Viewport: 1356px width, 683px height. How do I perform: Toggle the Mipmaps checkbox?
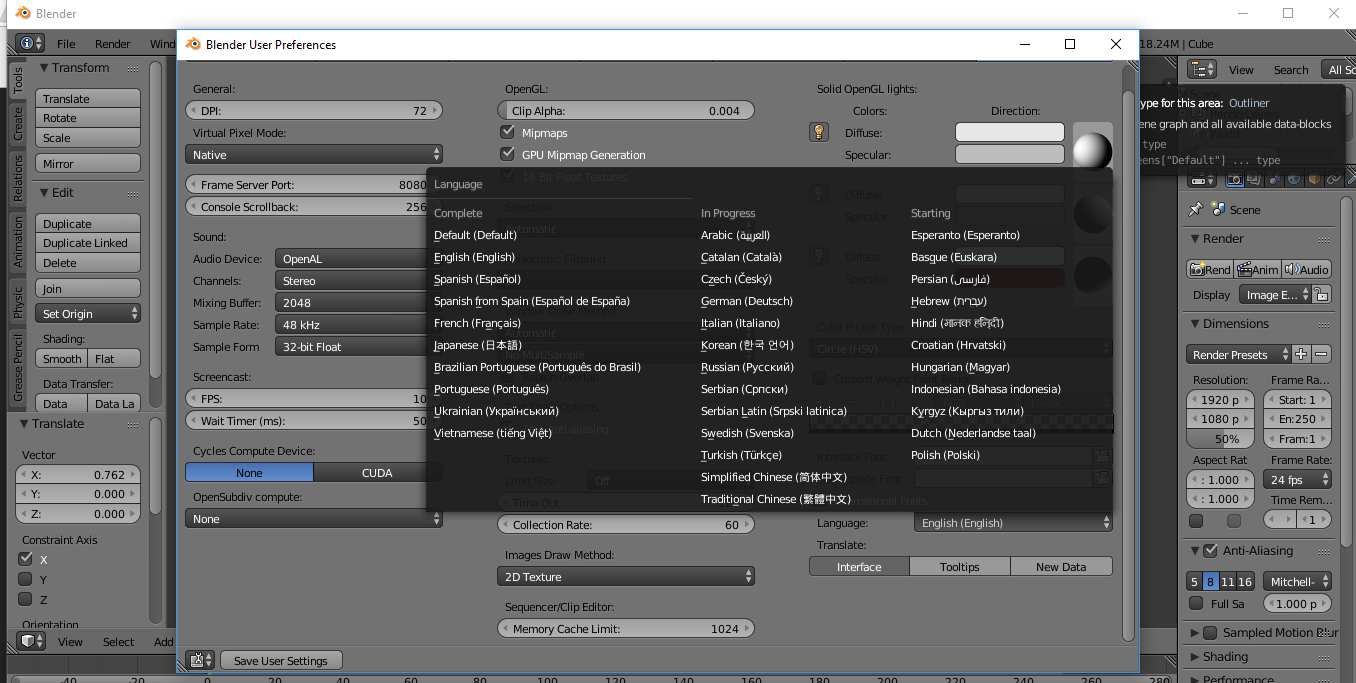(x=507, y=132)
